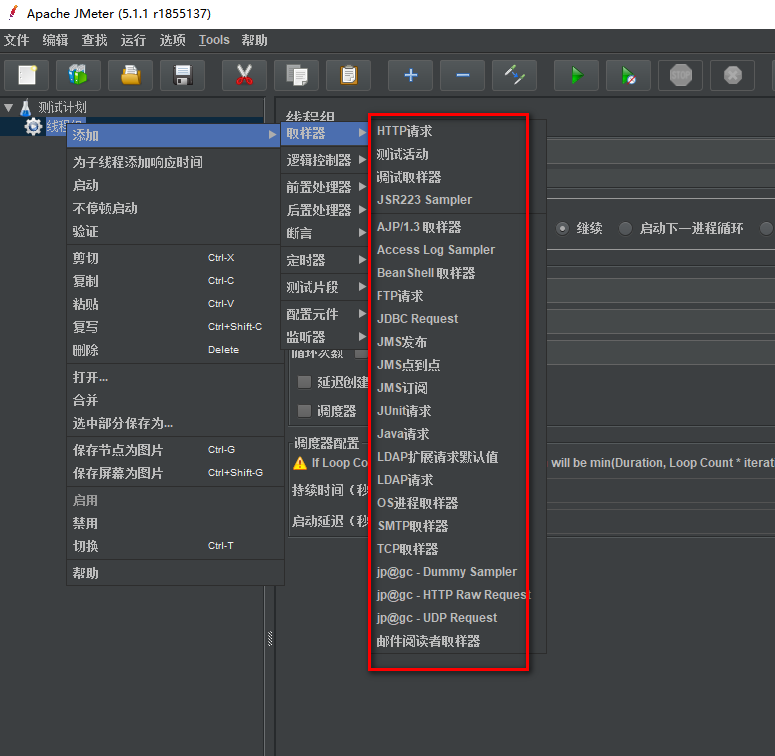Screen dimensions: 775x756
Task: Click the Open file folder icon
Action: (130, 76)
